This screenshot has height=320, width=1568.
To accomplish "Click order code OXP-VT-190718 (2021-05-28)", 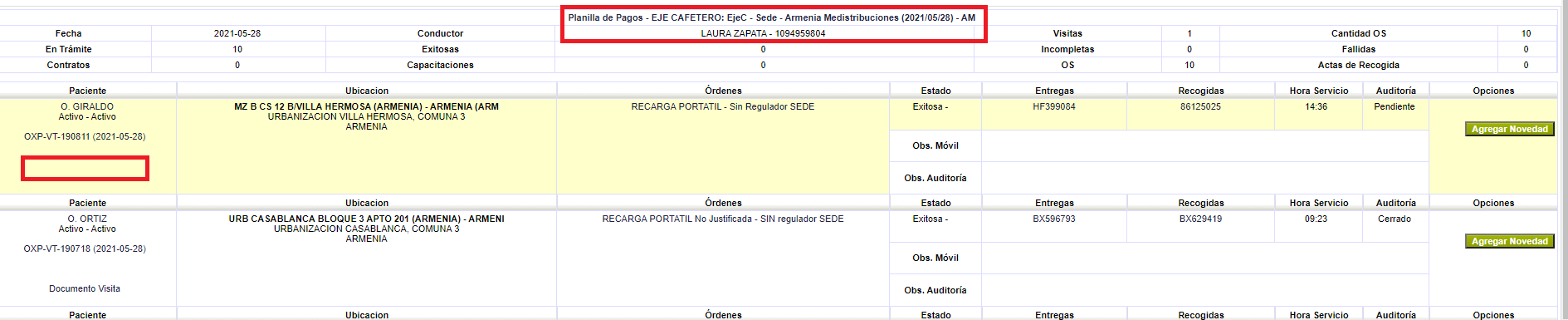I will 85,249.
